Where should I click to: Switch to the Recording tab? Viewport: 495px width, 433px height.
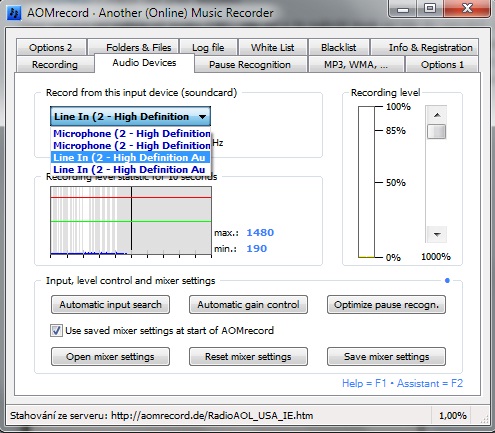pos(55,64)
